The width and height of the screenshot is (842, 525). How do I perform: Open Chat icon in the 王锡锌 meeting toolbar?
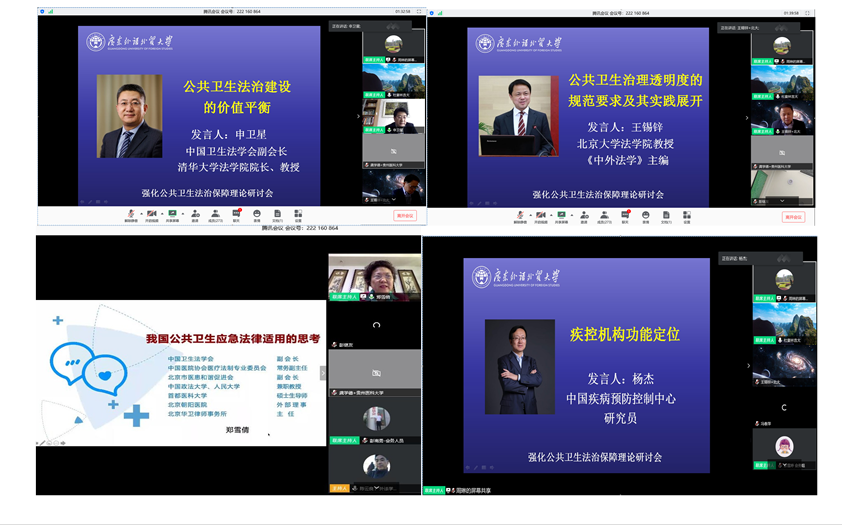pos(625,215)
